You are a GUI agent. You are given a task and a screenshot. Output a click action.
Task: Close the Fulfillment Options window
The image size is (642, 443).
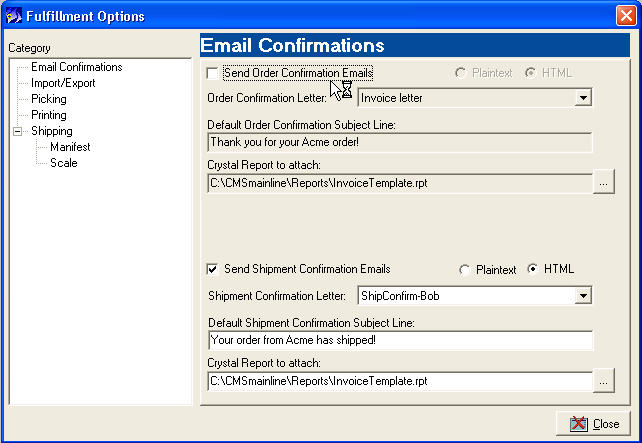click(x=626, y=16)
